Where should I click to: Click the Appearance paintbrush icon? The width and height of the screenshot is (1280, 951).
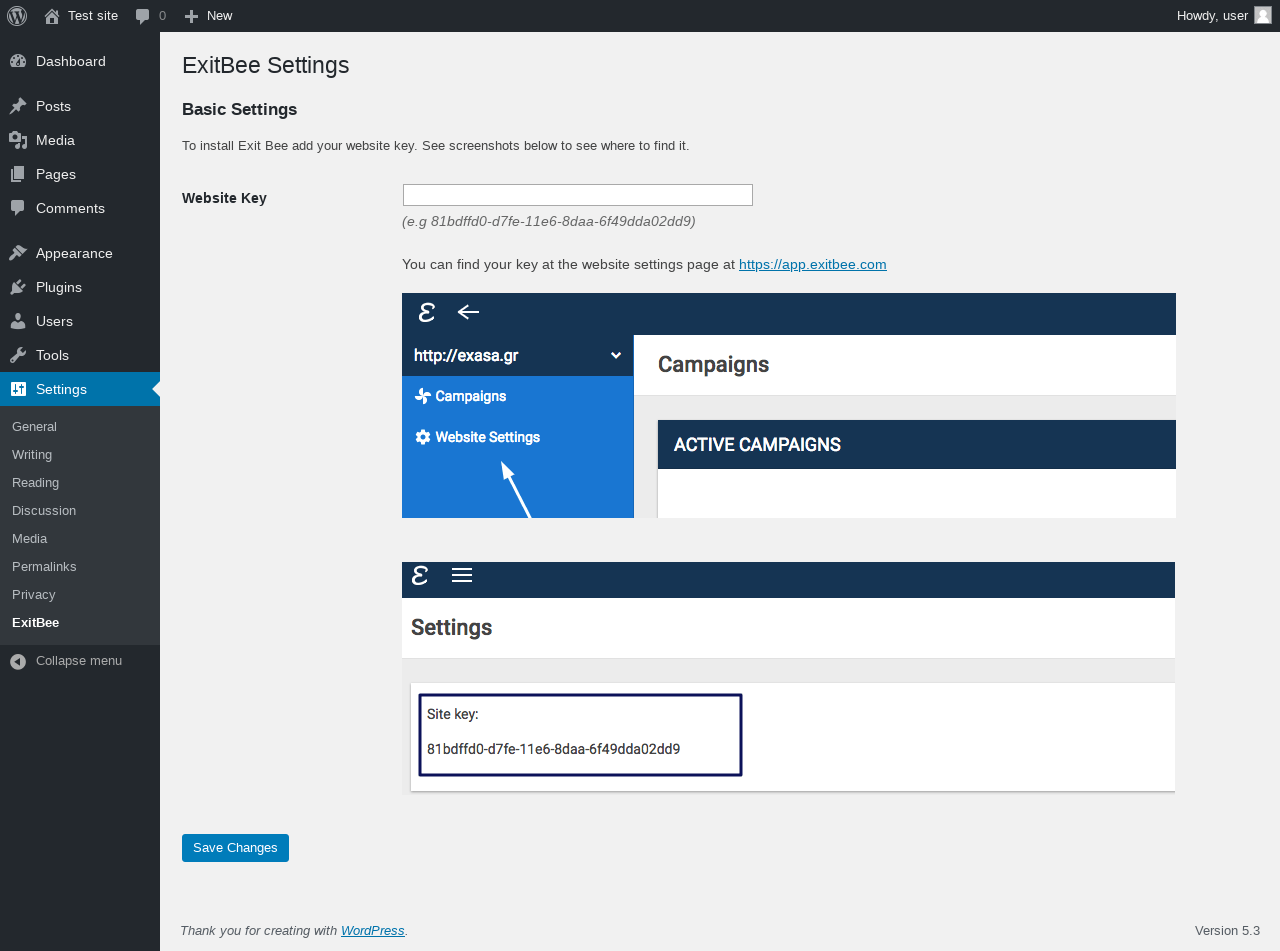coord(18,253)
